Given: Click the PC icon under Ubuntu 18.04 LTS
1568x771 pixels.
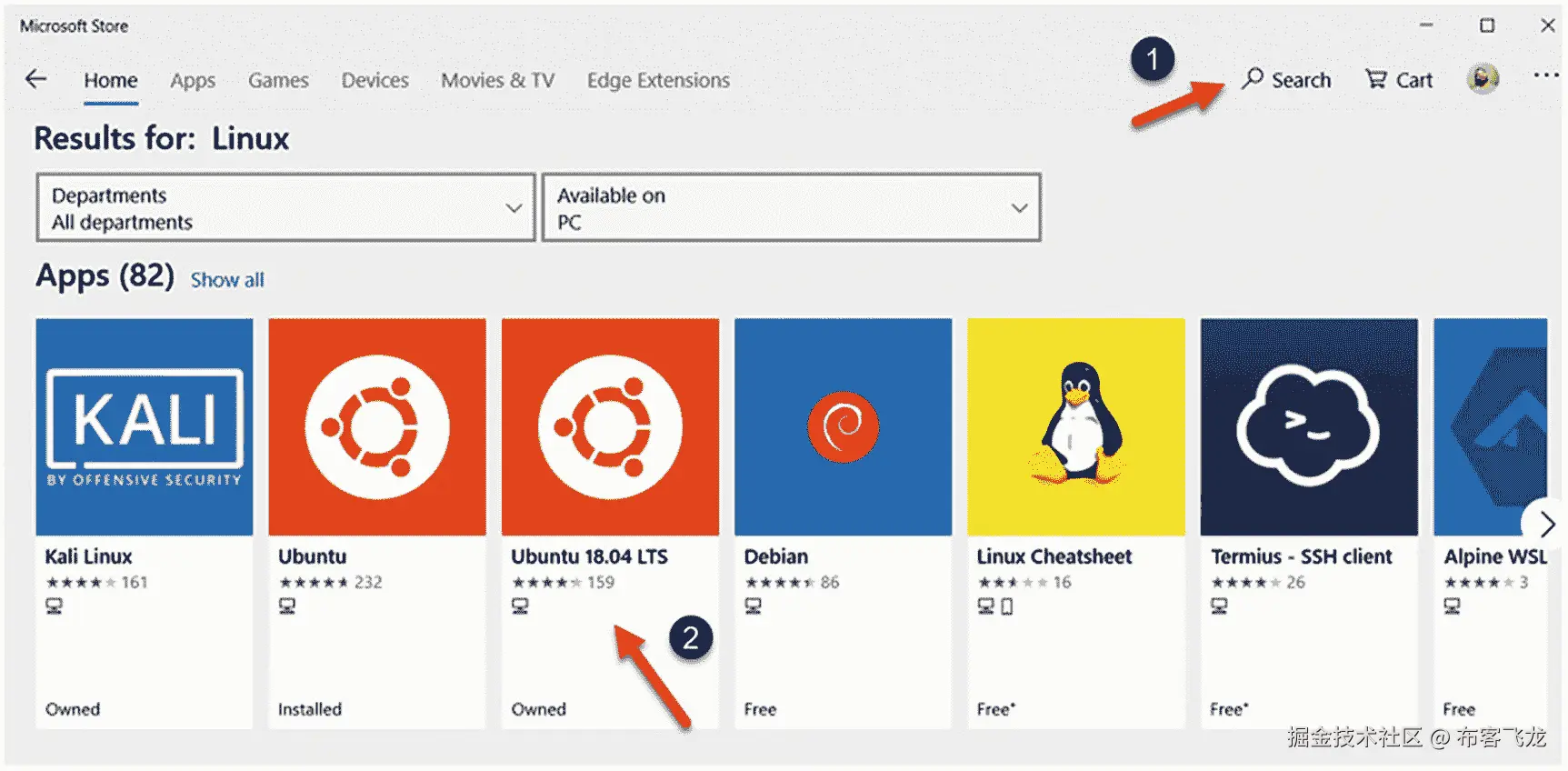Looking at the screenshot, I should point(520,606).
